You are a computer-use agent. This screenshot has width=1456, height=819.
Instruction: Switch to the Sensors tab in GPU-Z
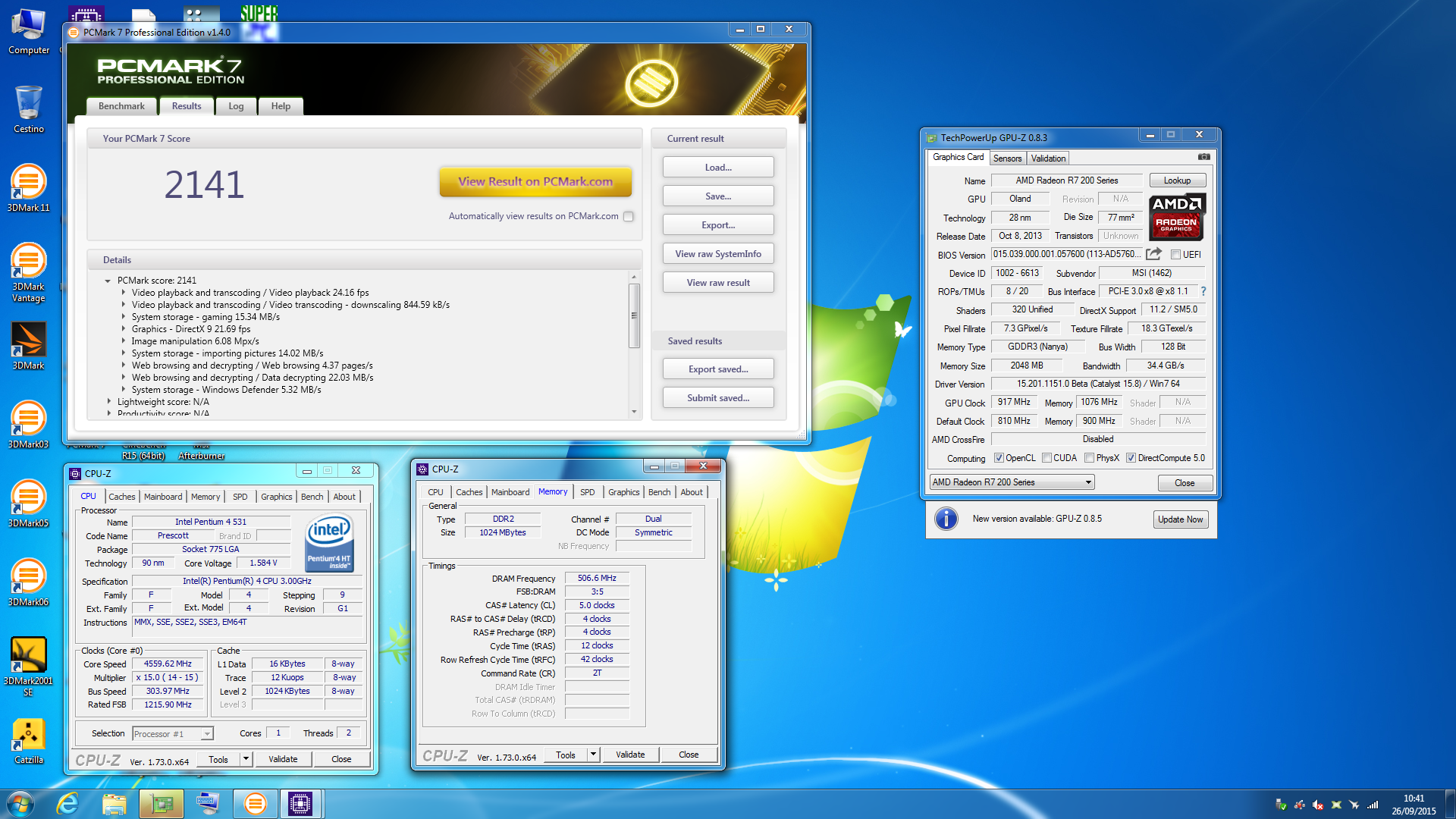tap(1007, 158)
